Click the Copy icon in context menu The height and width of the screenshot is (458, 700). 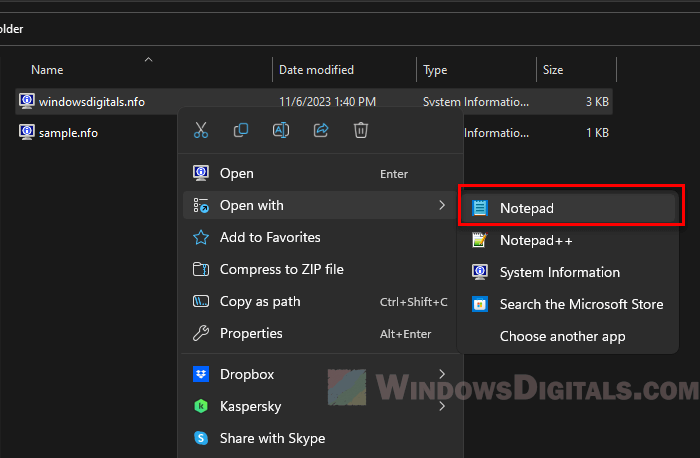(241, 130)
